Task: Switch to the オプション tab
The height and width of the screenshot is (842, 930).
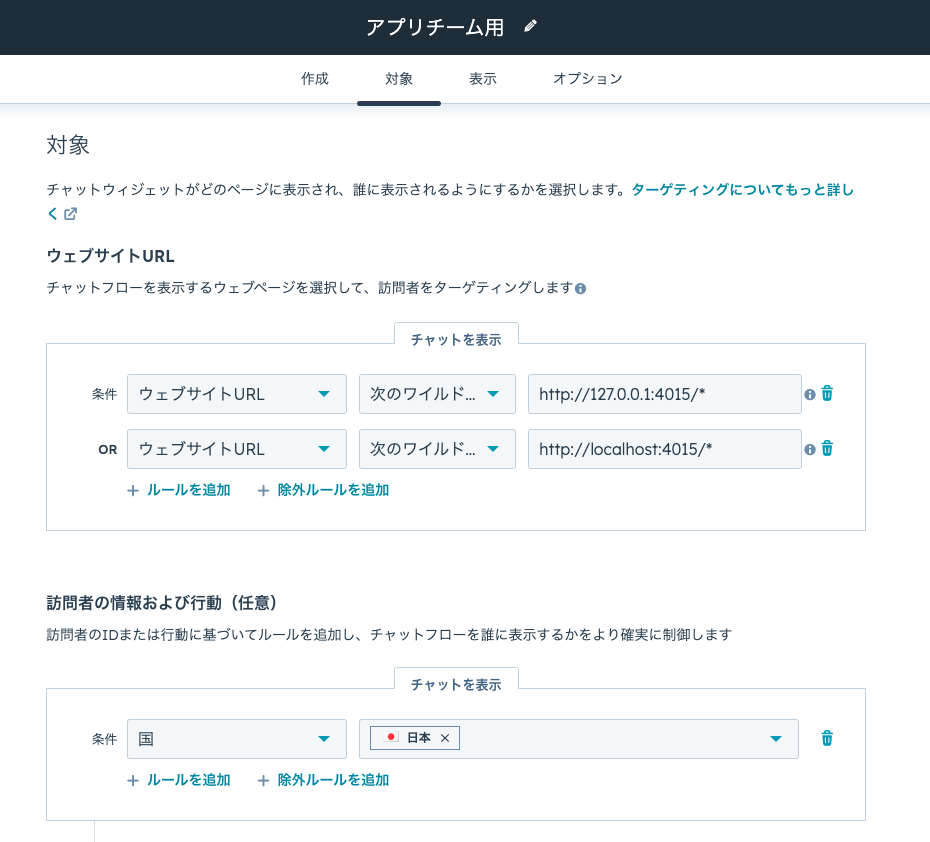Action: click(588, 79)
